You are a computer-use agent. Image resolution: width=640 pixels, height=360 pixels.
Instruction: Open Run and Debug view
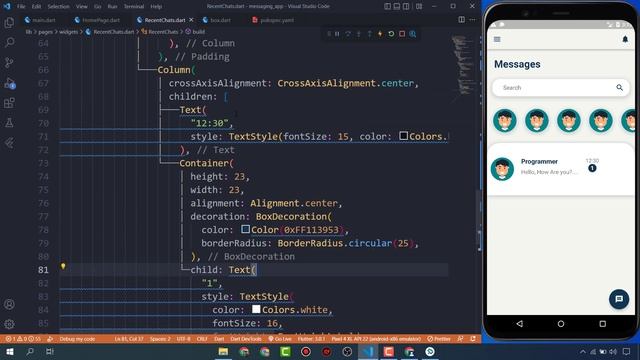coord(9,83)
